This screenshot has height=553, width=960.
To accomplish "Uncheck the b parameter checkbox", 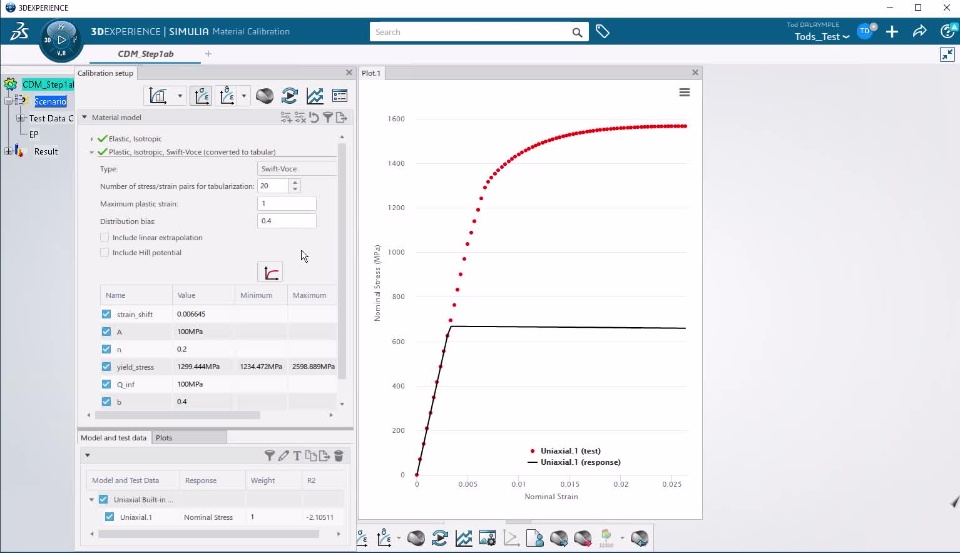I will (107, 401).
